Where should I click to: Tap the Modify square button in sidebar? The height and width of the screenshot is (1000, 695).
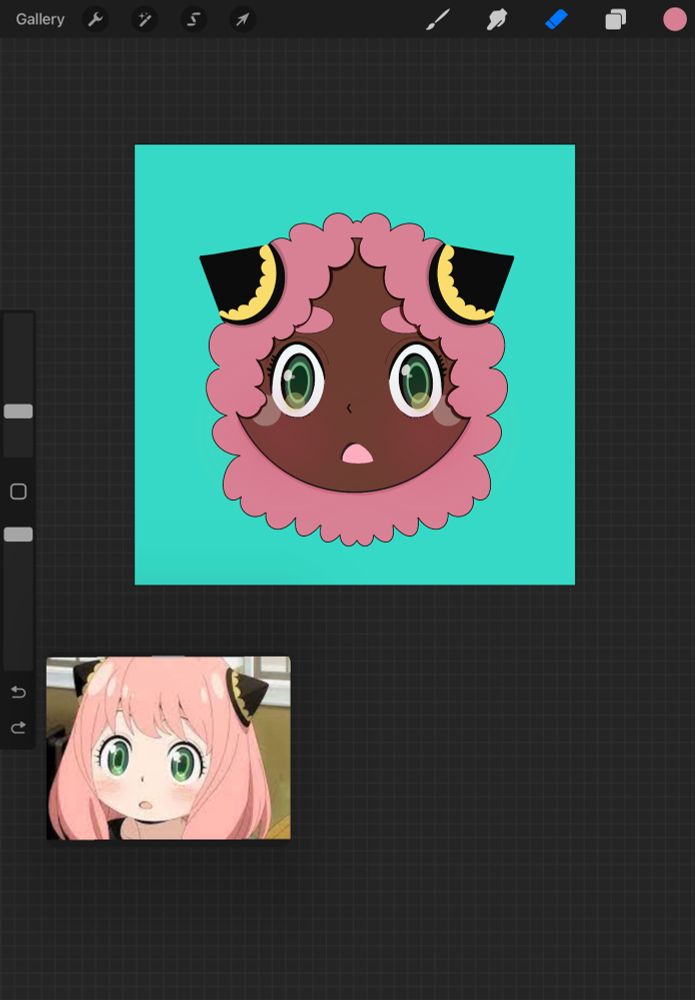point(18,491)
